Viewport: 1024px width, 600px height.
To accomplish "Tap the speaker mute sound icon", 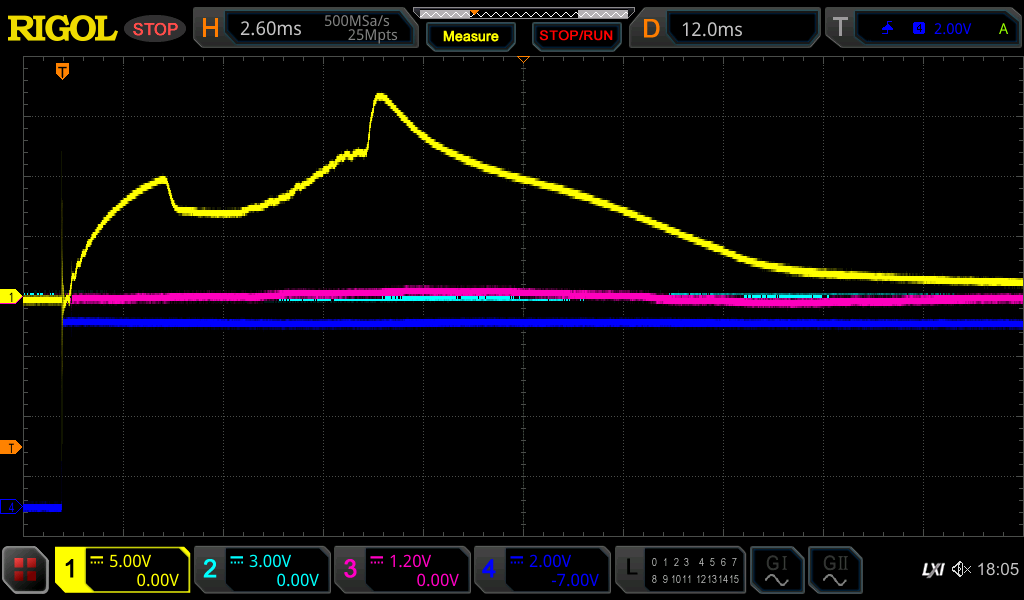I will click(961, 570).
